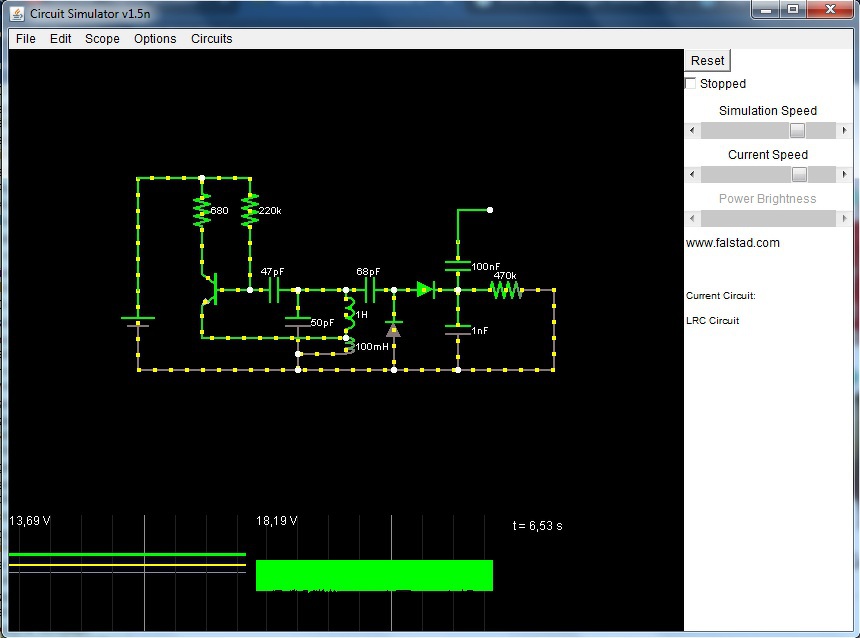860x638 pixels.
Task: Minimize the Circuit Simulator window
Action: (766, 9)
